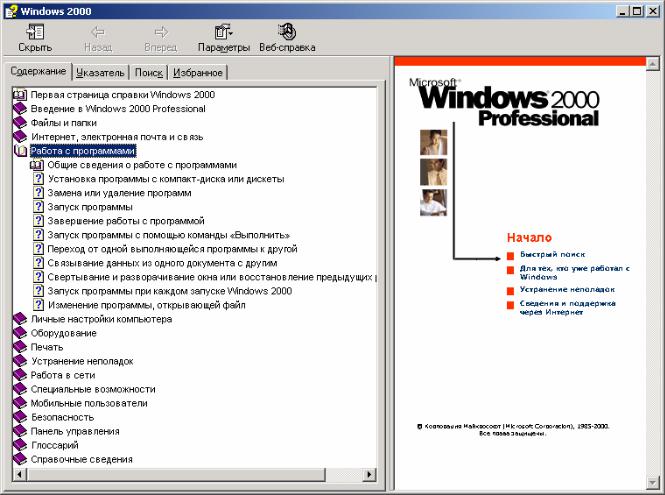The width and height of the screenshot is (665, 495).
Task: Select Справочные сведения in contents tree
Action: click(x=82, y=459)
